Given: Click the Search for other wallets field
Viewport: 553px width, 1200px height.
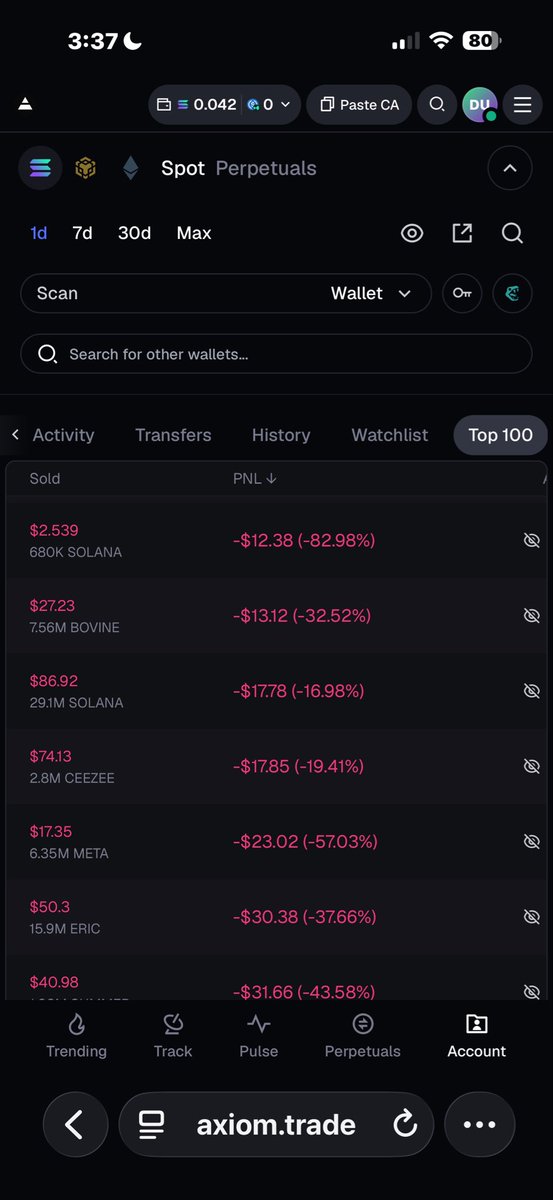Looking at the screenshot, I should pos(276,354).
